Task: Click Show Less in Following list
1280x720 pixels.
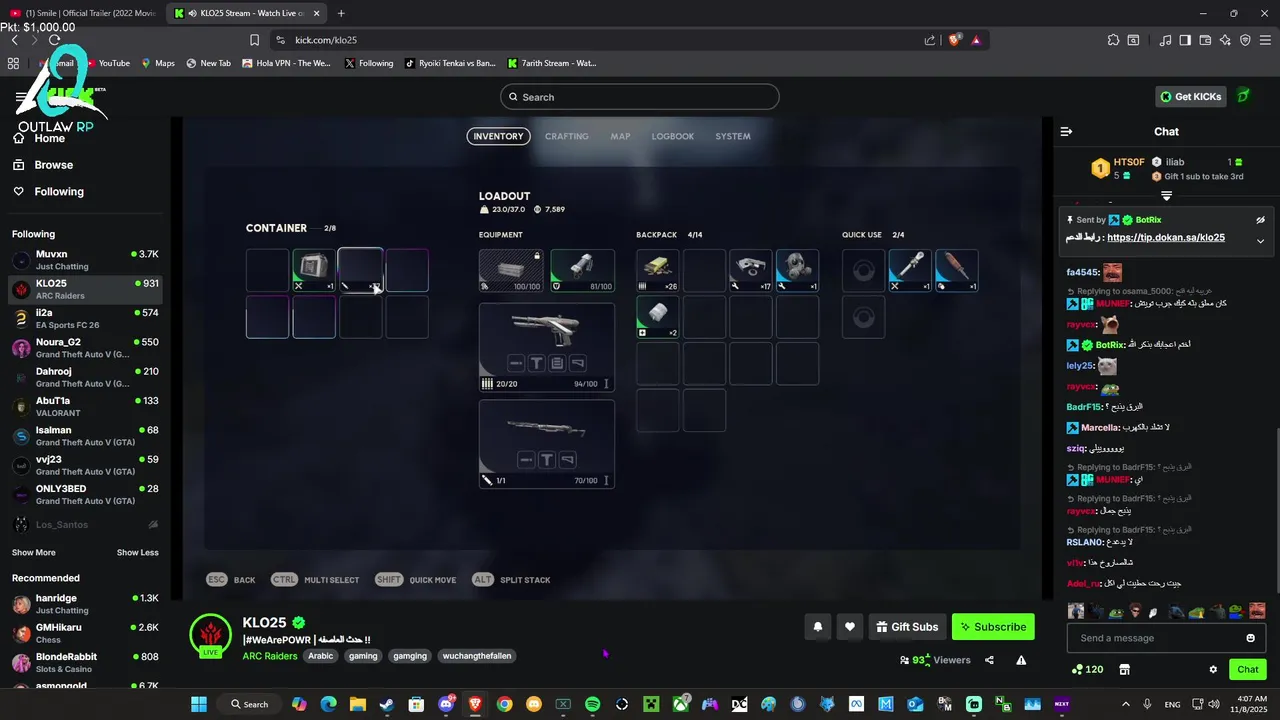Action: coord(137,552)
